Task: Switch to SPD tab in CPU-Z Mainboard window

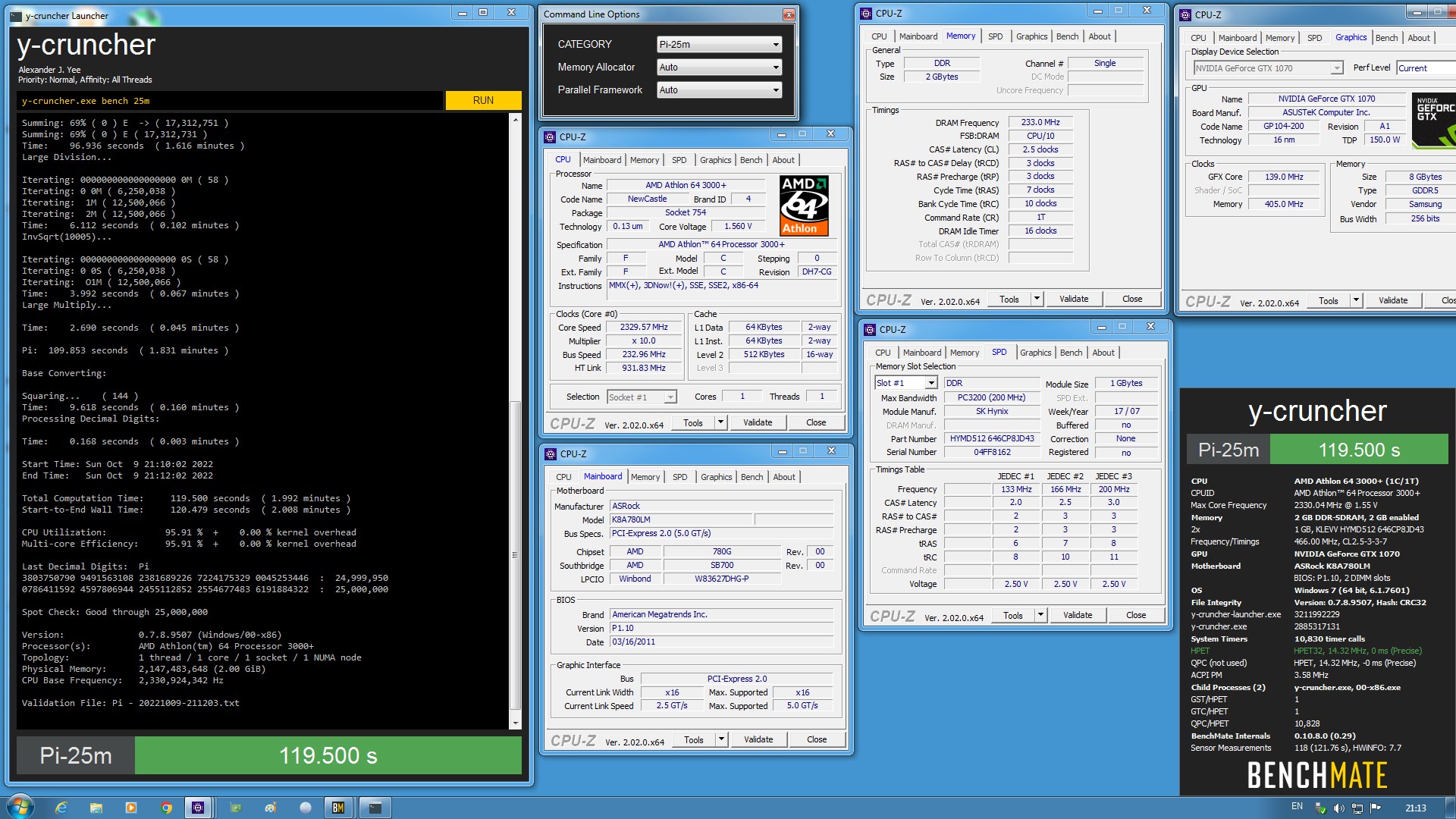Action: point(679,477)
